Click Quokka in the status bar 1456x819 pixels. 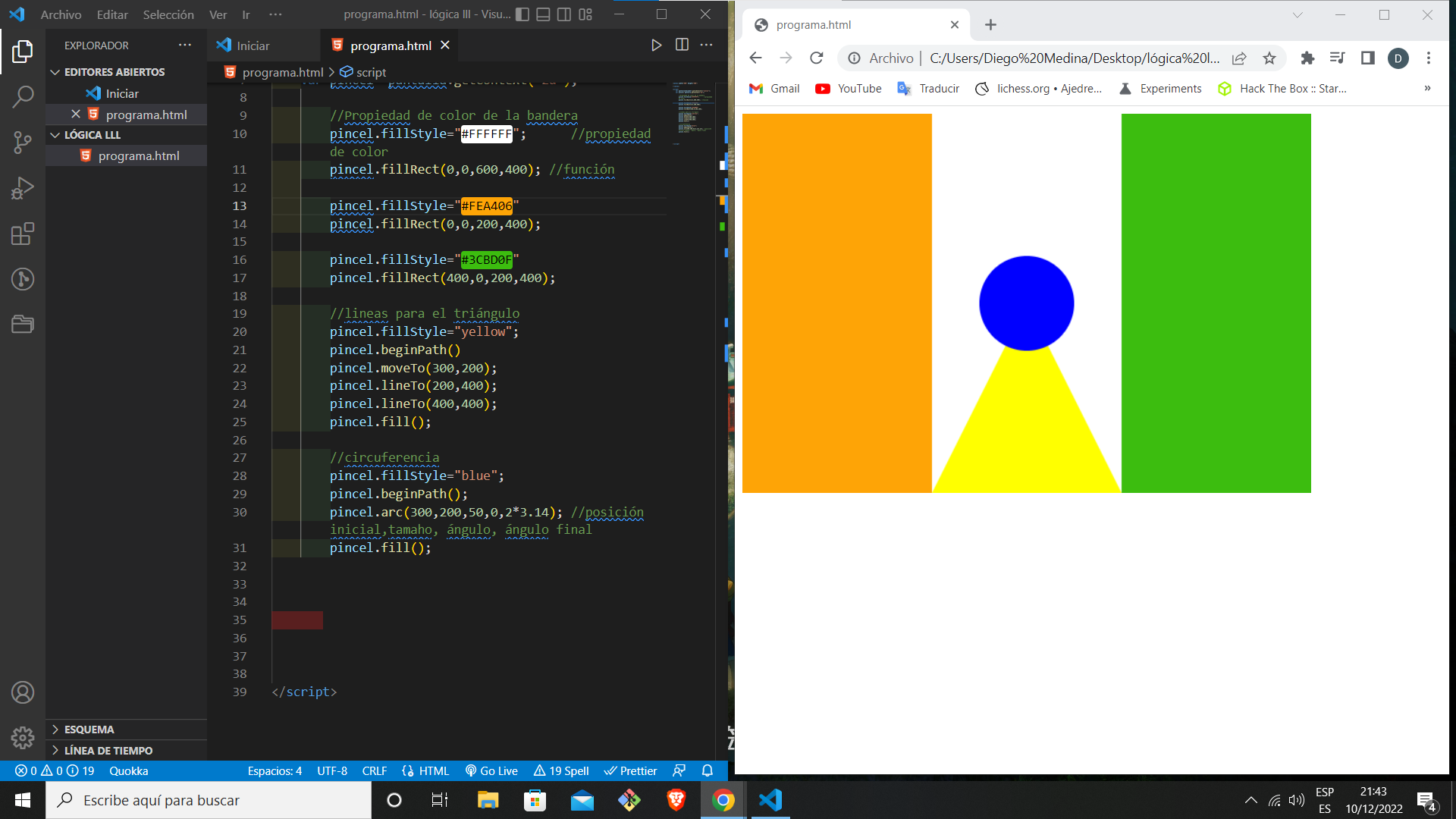click(x=129, y=771)
